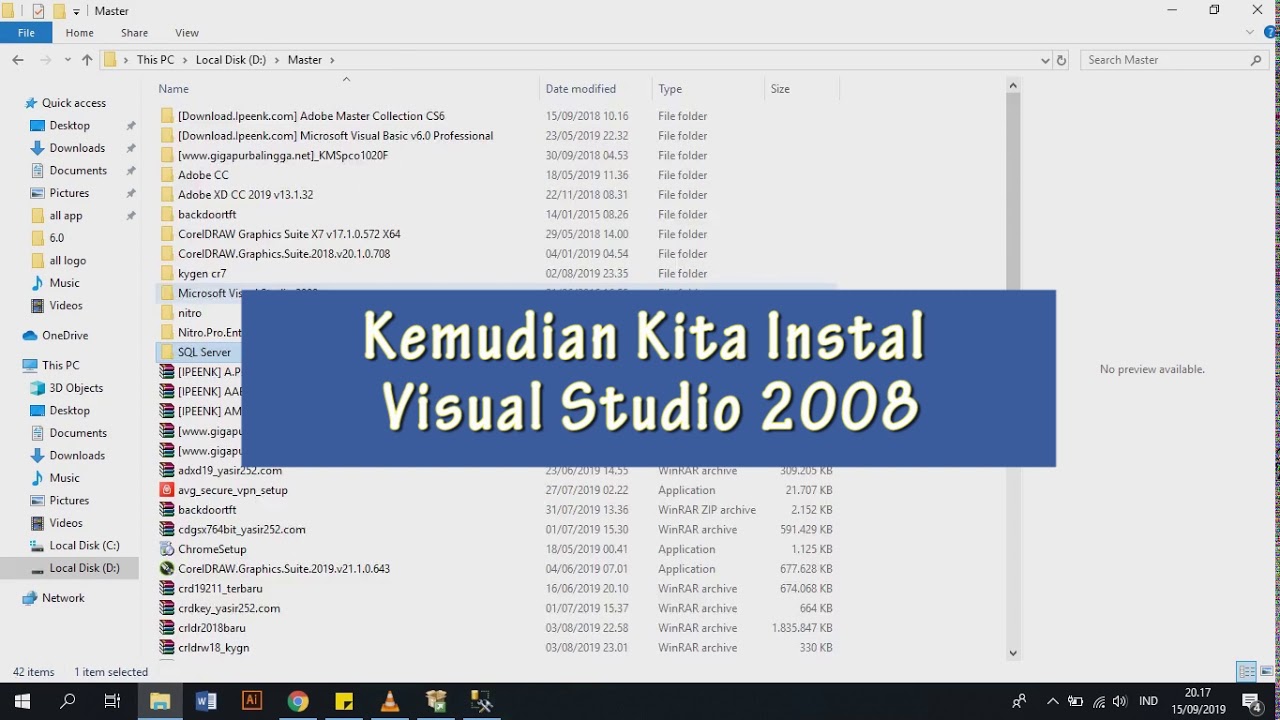The width and height of the screenshot is (1280, 720).
Task: Switch to the Home ribbon tab
Action: (80, 32)
